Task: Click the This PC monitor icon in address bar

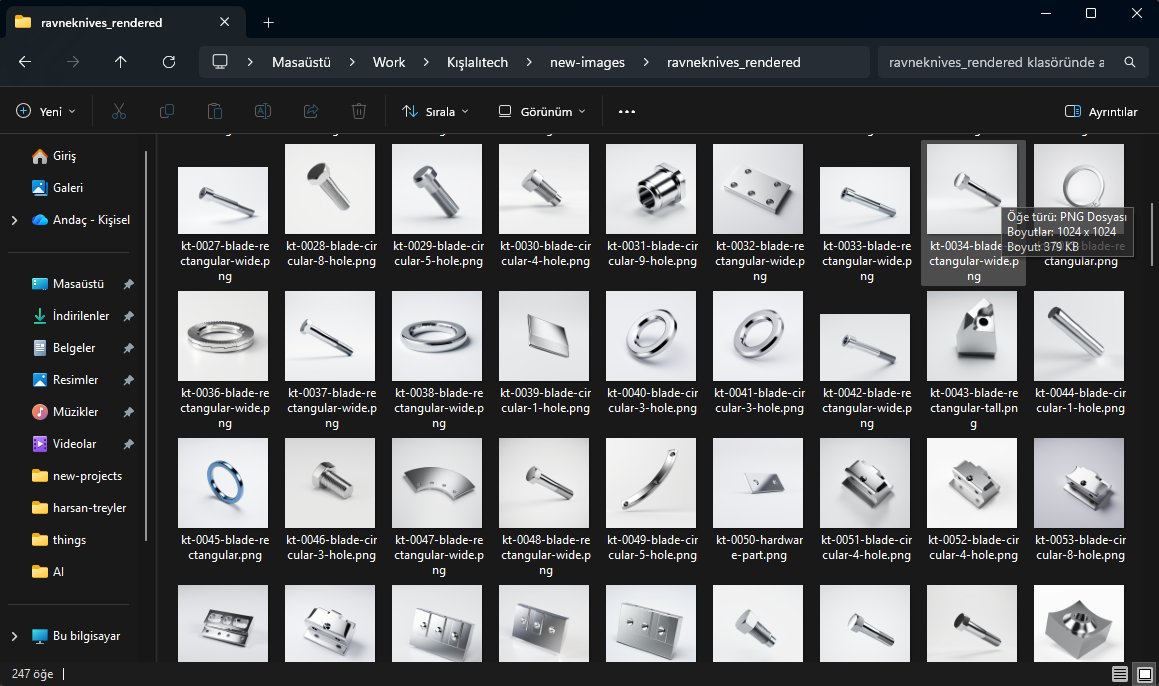Action: [220, 61]
